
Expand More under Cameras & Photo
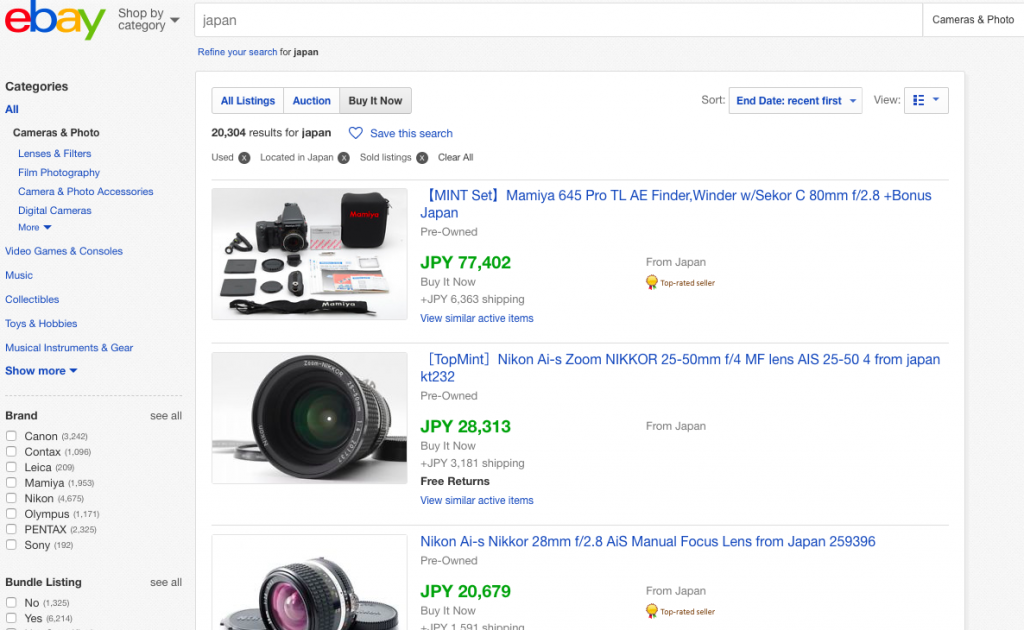tap(35, 227)
